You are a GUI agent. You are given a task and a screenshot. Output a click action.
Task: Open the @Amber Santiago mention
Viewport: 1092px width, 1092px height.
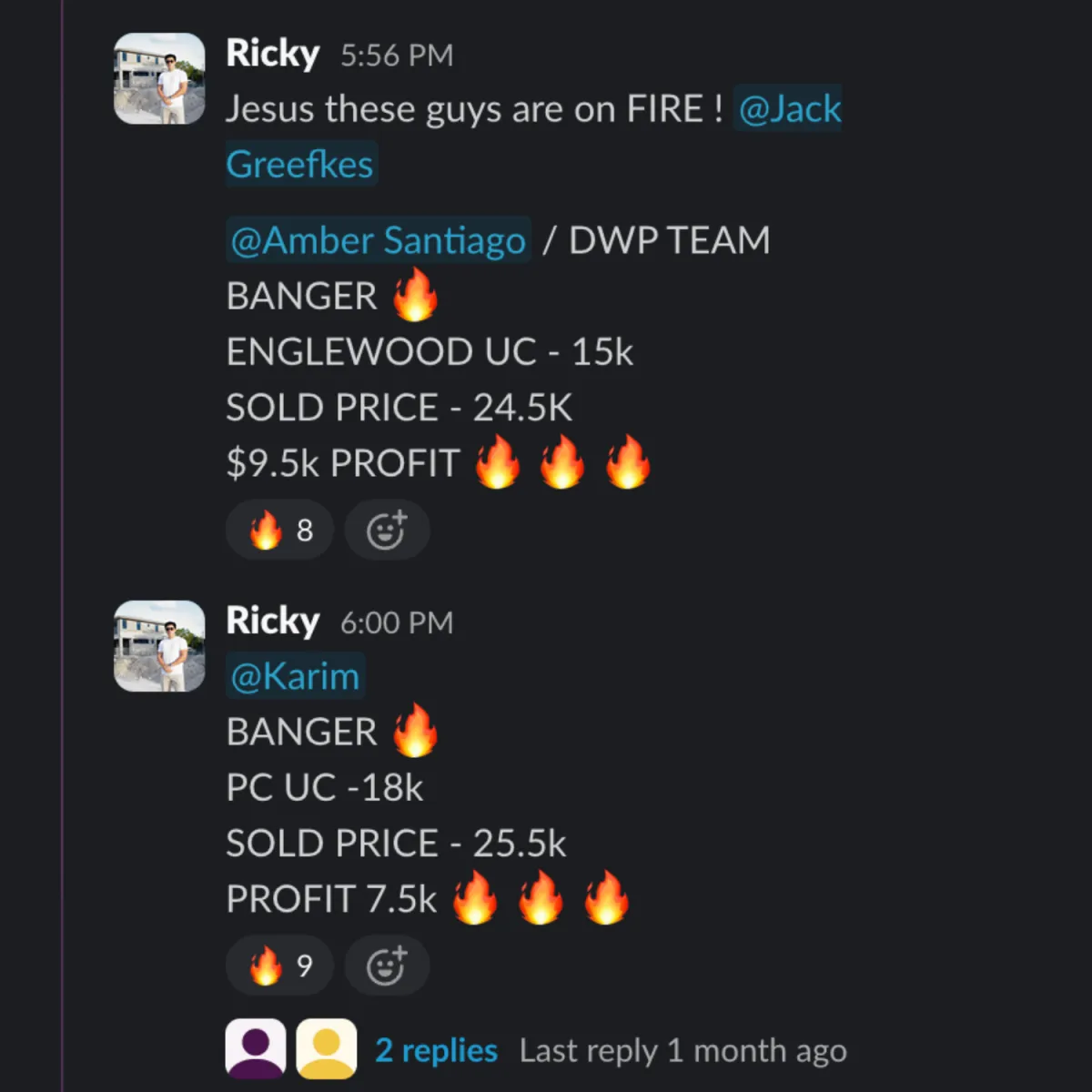tap(379, 240)
